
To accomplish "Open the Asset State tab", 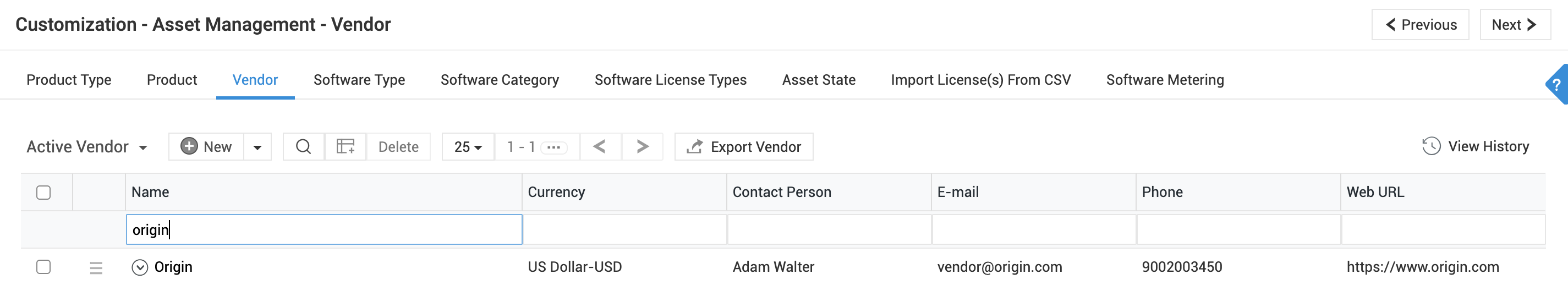I will (x=818, y=80).
